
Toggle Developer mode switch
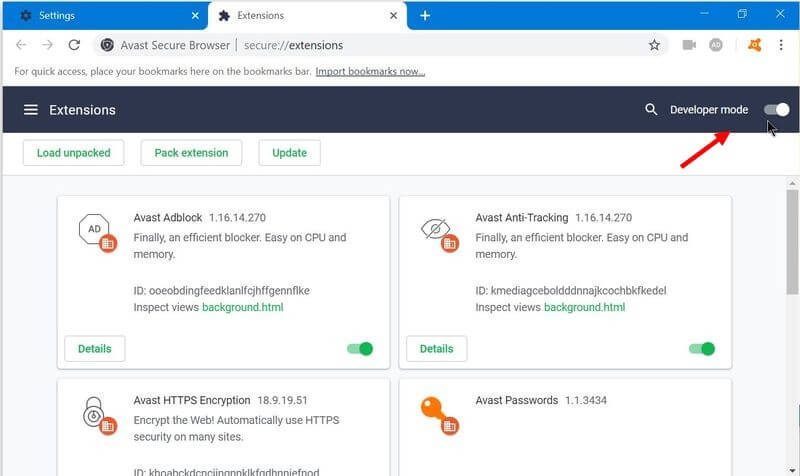point(777,110)
